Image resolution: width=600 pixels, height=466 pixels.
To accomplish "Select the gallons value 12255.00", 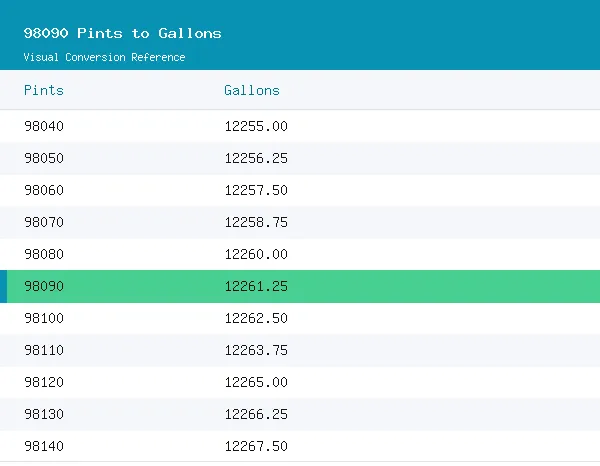I will pyautogui.click(x=256, y=126).
